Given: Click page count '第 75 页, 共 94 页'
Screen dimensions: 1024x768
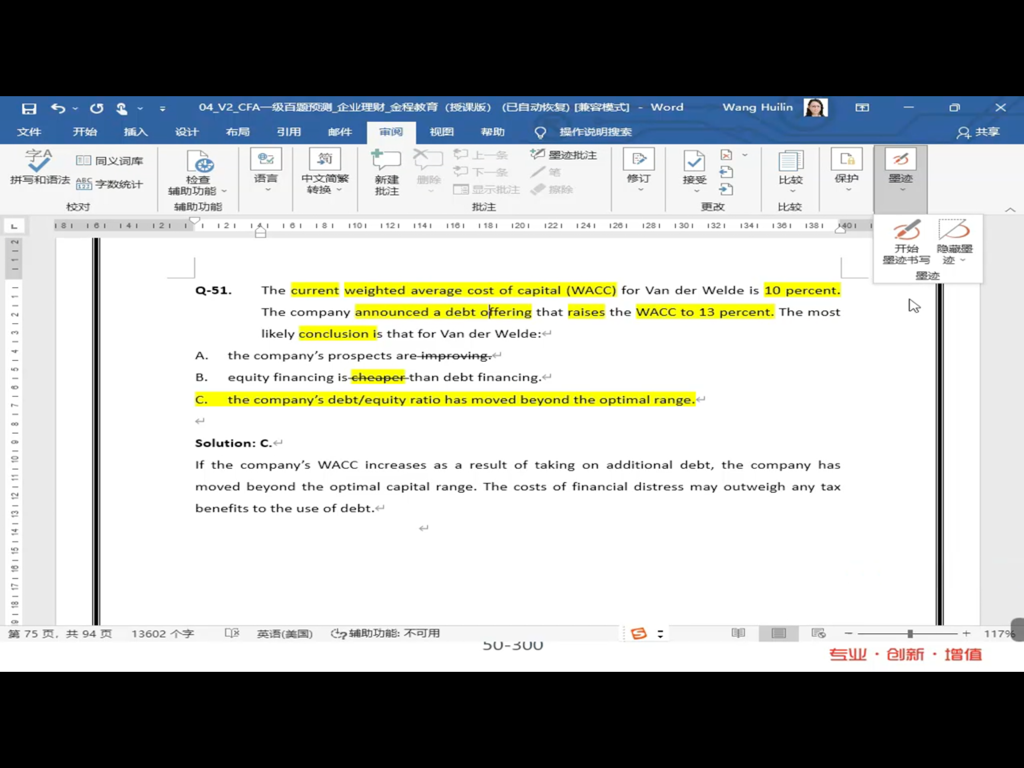Looking at the screenshot, I should click(x=60, y=633).
